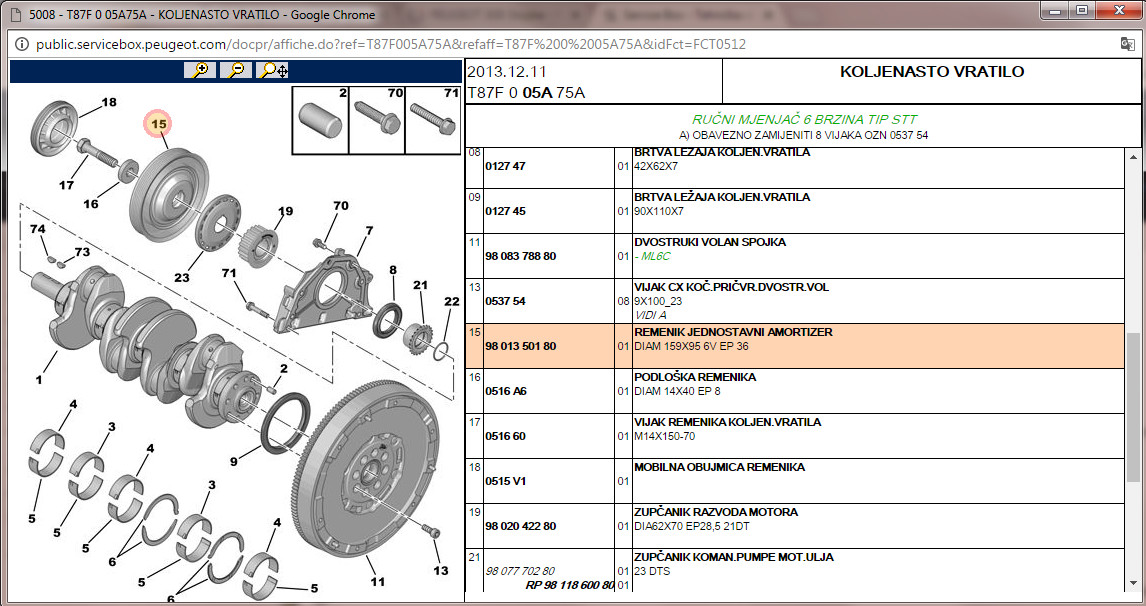This screenshot has height=606, width=1146.
Task: Select part 21 label on diagram
Action: click(x=420, y=285)
